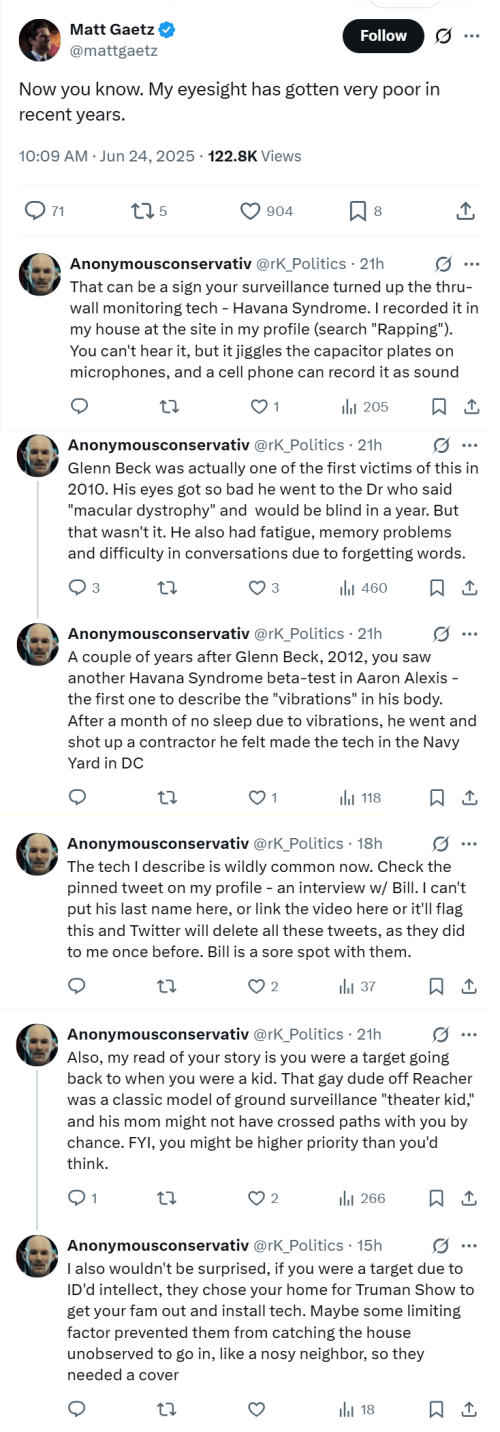Open more menu on Aaron Alexis reply
The width and height of the screenshot is (500, 1432).
click(470, 633)
